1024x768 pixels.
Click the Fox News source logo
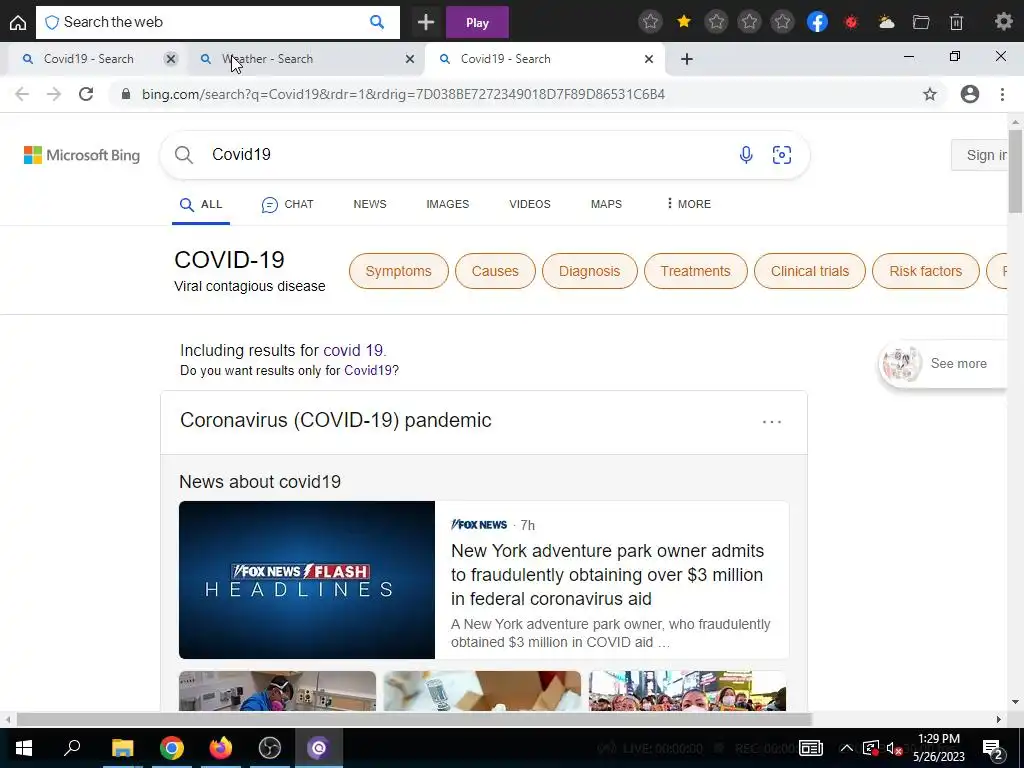[479, 524]
